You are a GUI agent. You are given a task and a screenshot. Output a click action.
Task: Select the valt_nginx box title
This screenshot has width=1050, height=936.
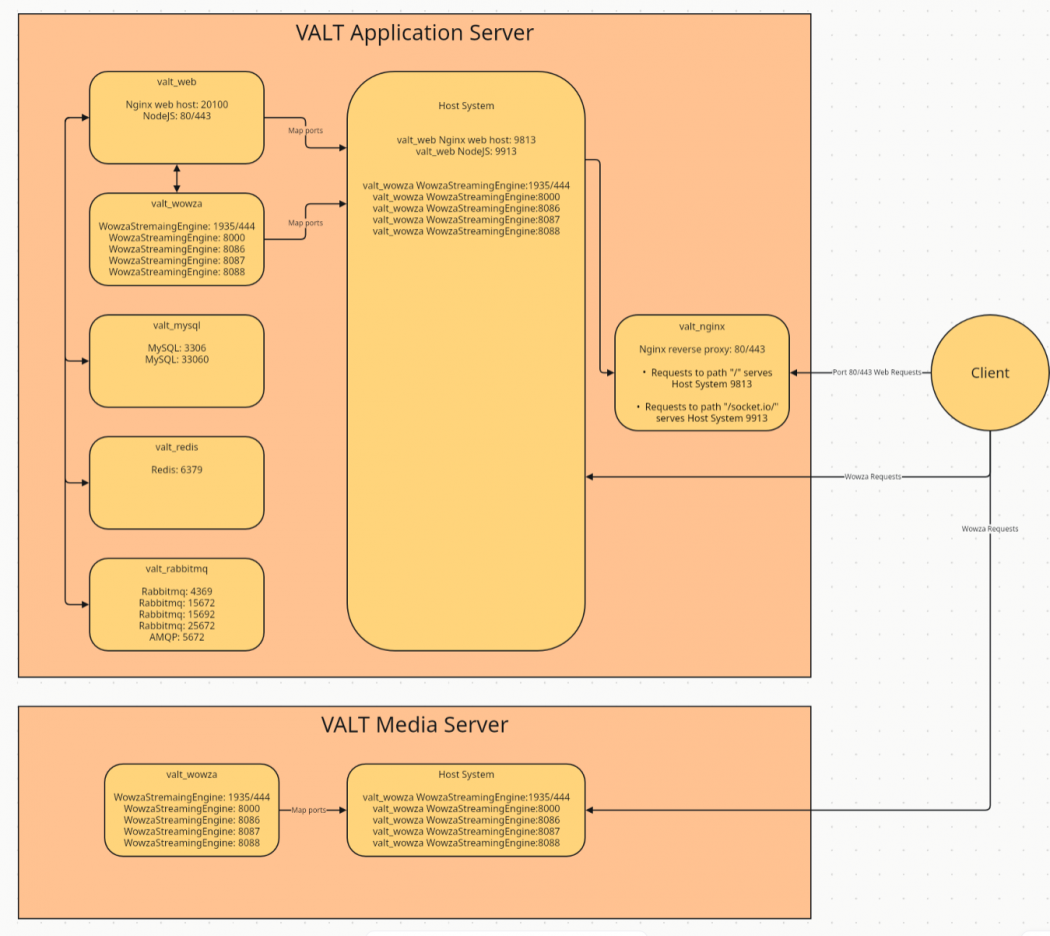point(702,327)
